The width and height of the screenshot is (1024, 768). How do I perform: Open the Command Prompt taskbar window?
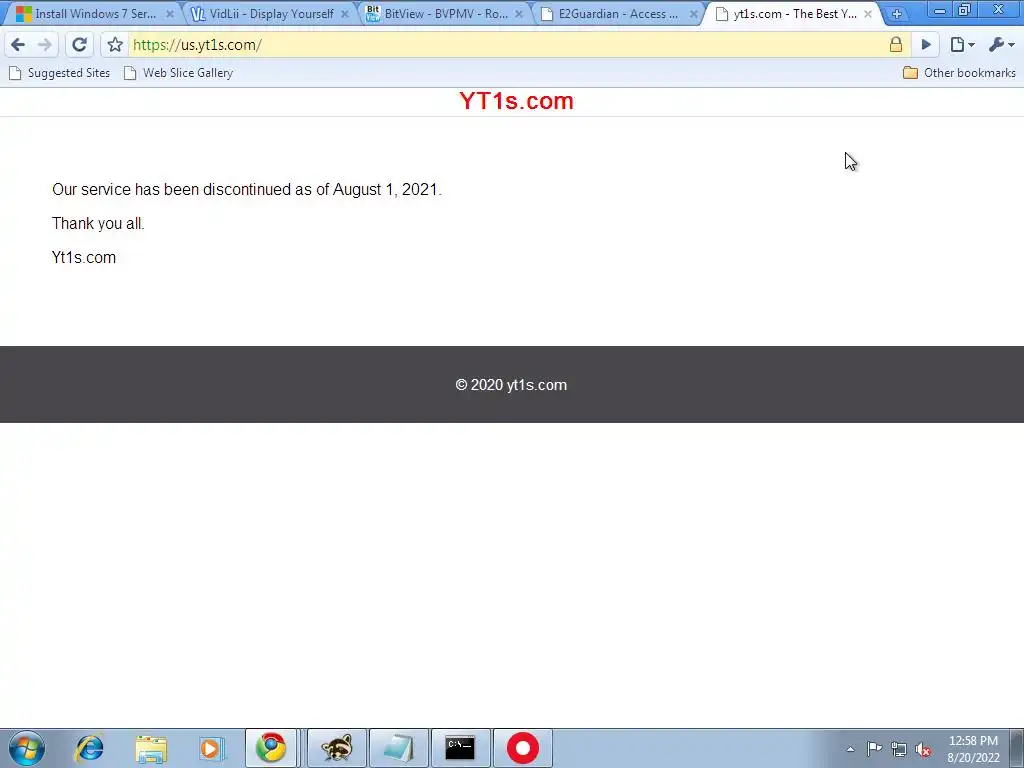(460, 748)
